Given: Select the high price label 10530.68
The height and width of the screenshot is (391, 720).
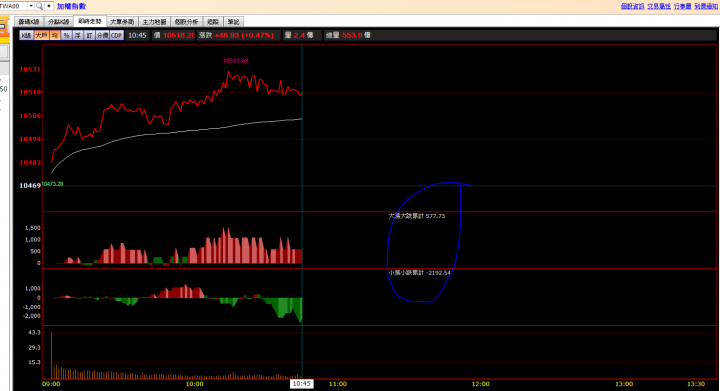Looking at the screenshot, I should coord(236,61).
